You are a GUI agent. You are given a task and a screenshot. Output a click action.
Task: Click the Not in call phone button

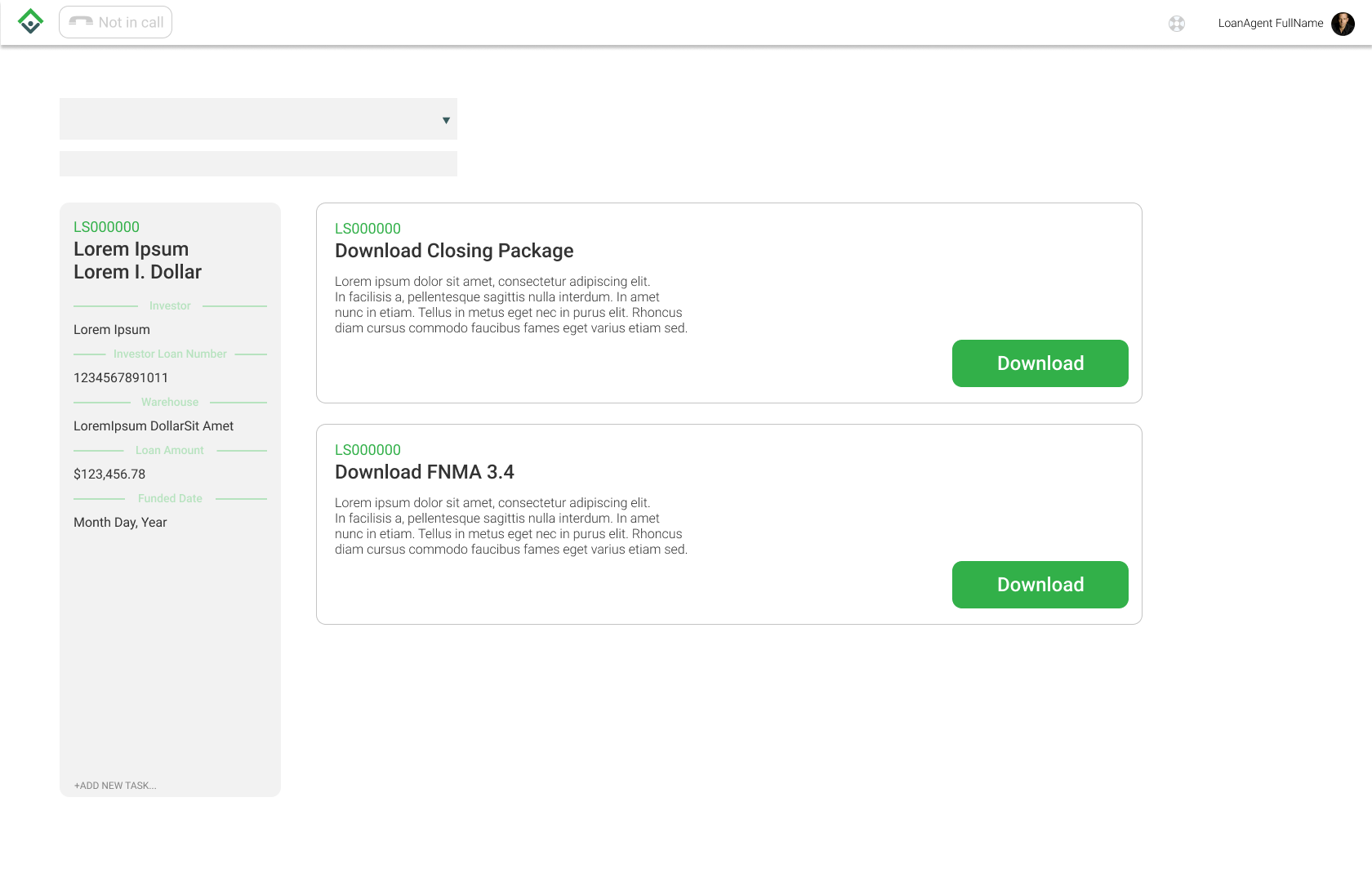point(115,22)
